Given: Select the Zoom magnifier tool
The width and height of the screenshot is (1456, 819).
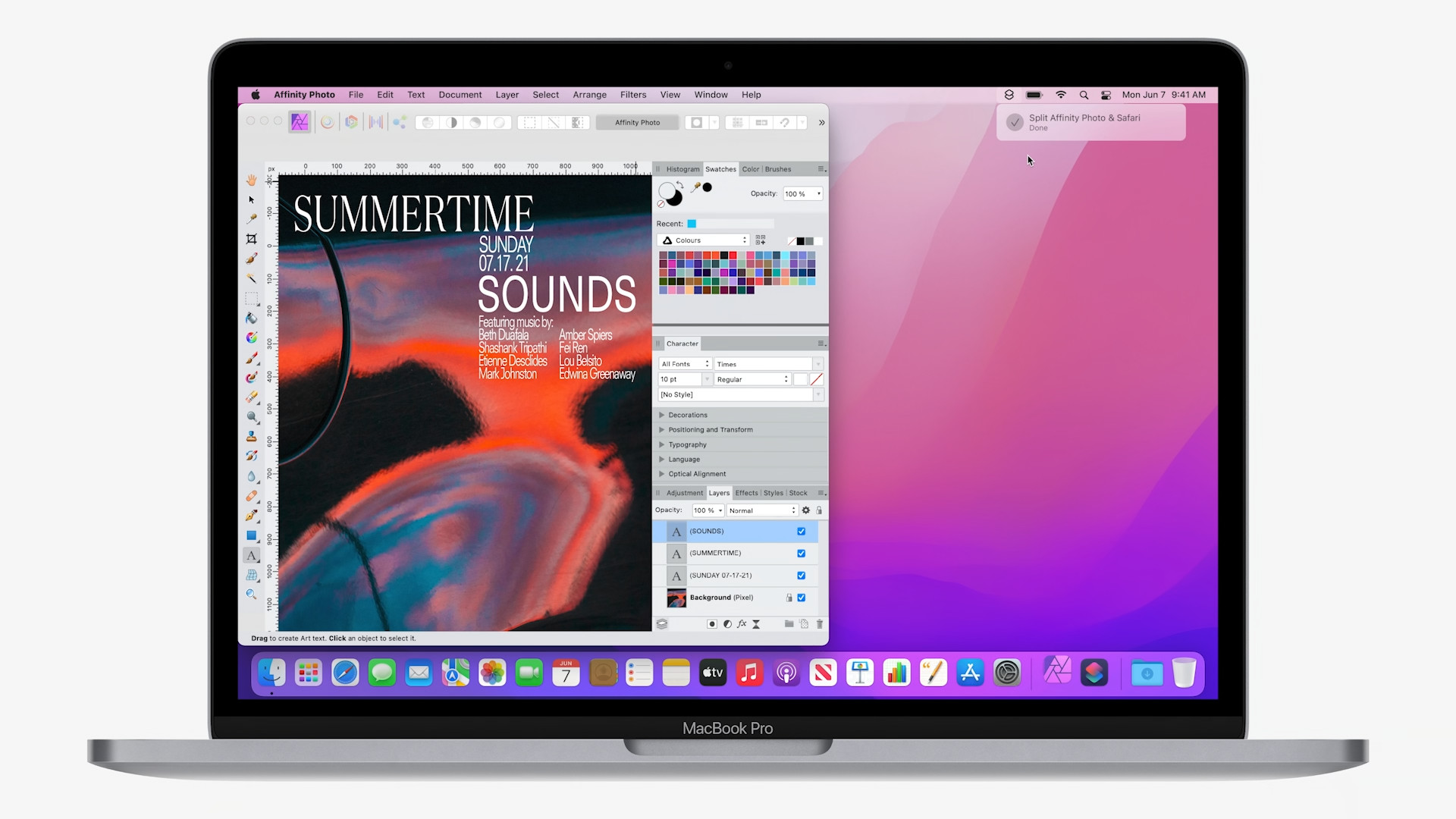Looking at the screenshot, I should (x=251, y=595).
